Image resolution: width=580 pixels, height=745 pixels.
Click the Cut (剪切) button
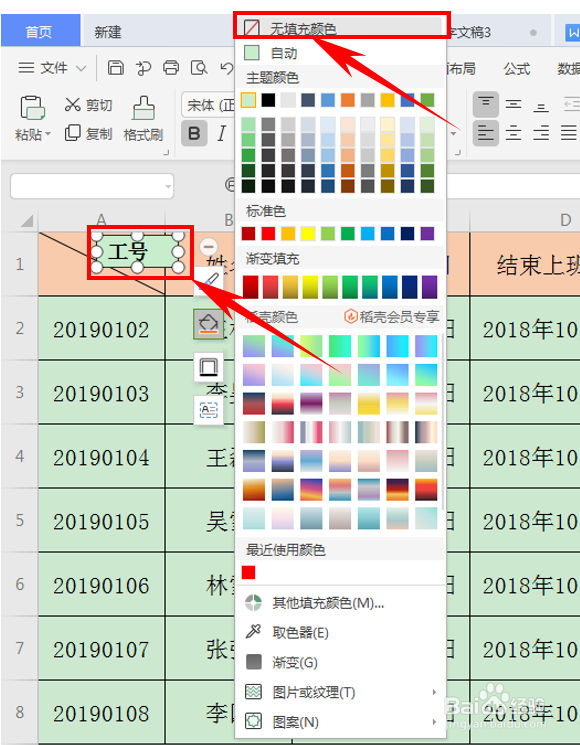[x=88, y=105]
